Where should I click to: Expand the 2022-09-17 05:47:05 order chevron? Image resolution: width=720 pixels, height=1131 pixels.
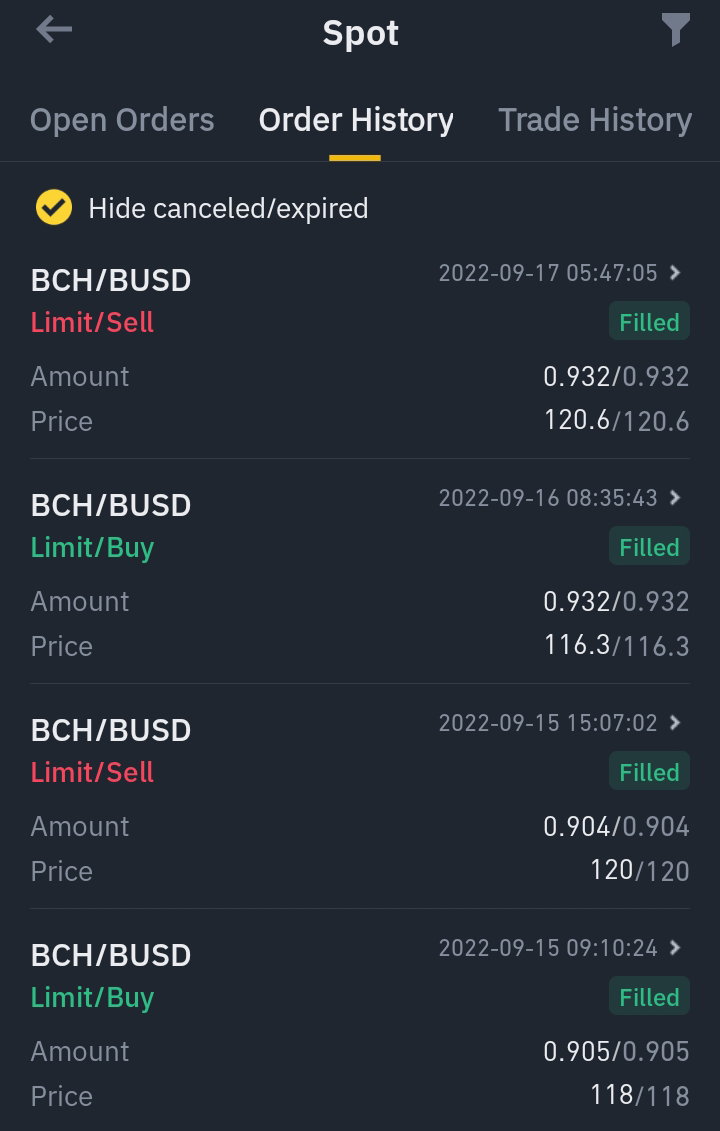675,273
